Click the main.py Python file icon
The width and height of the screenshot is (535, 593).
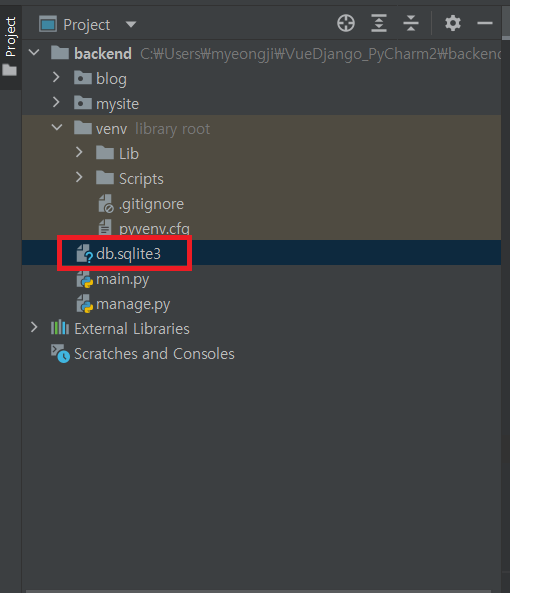coord(85,279)
